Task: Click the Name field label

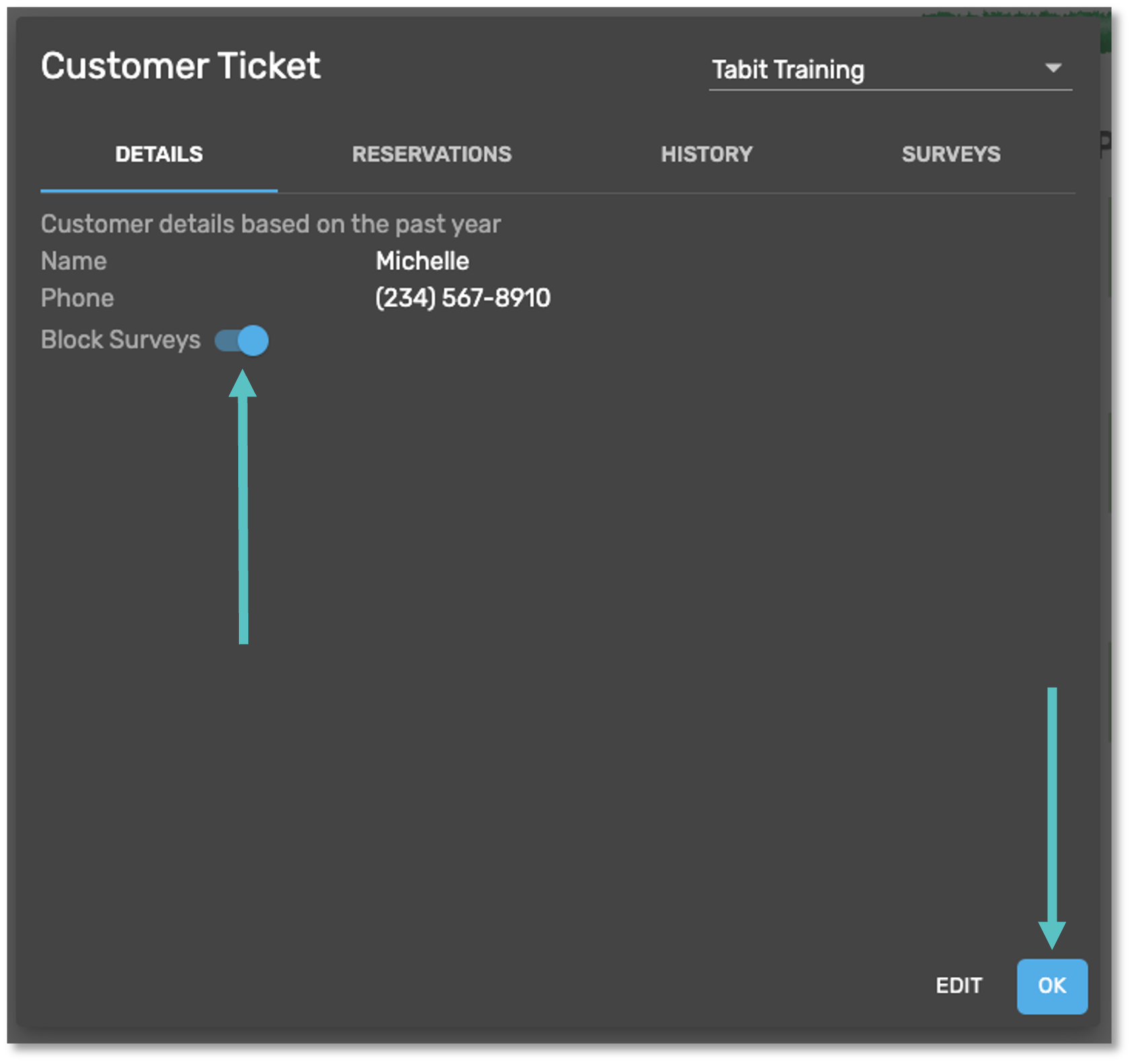Action: click(x=73, y=261)
